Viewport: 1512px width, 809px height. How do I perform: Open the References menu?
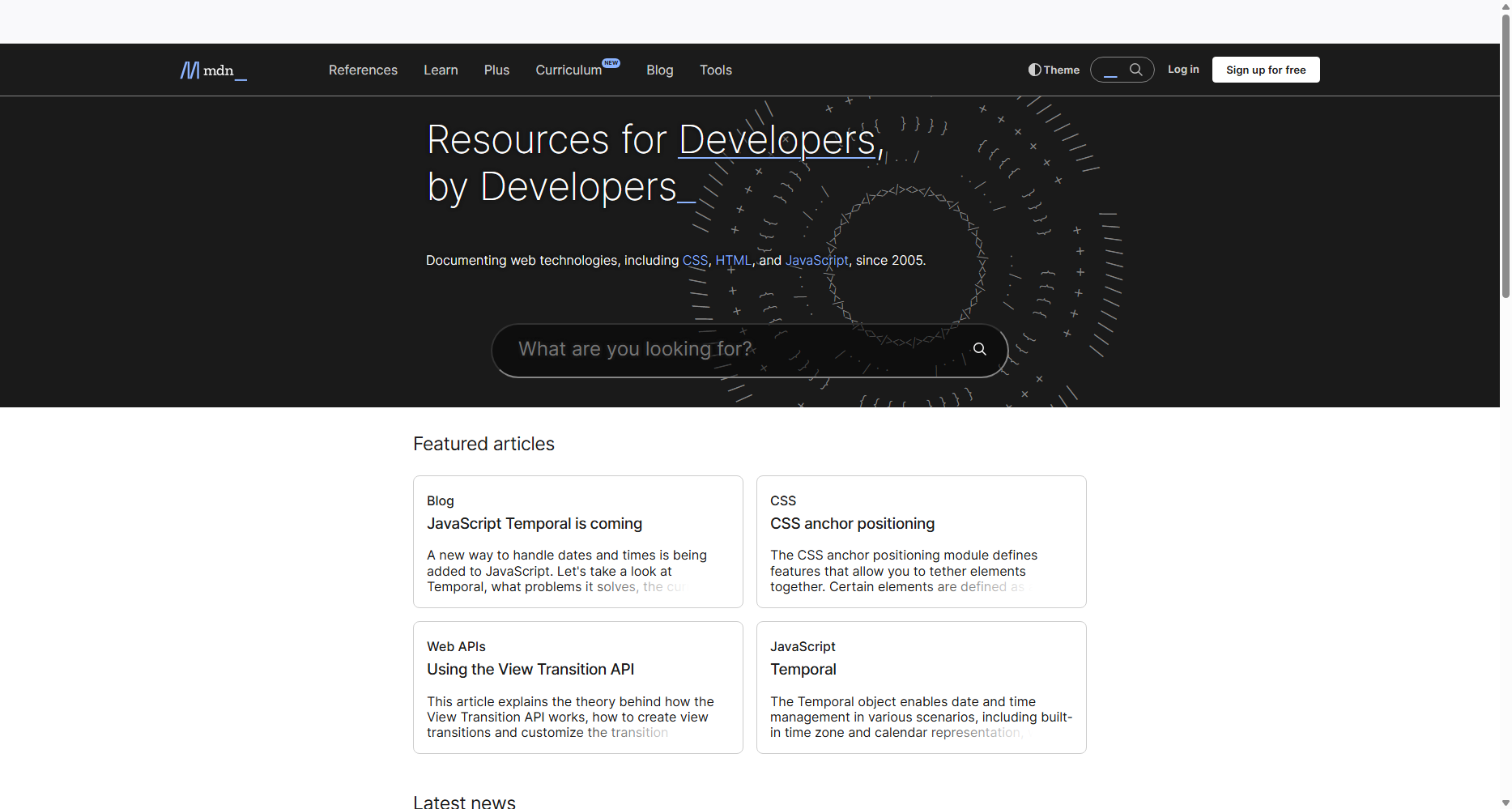pos(363,70)
